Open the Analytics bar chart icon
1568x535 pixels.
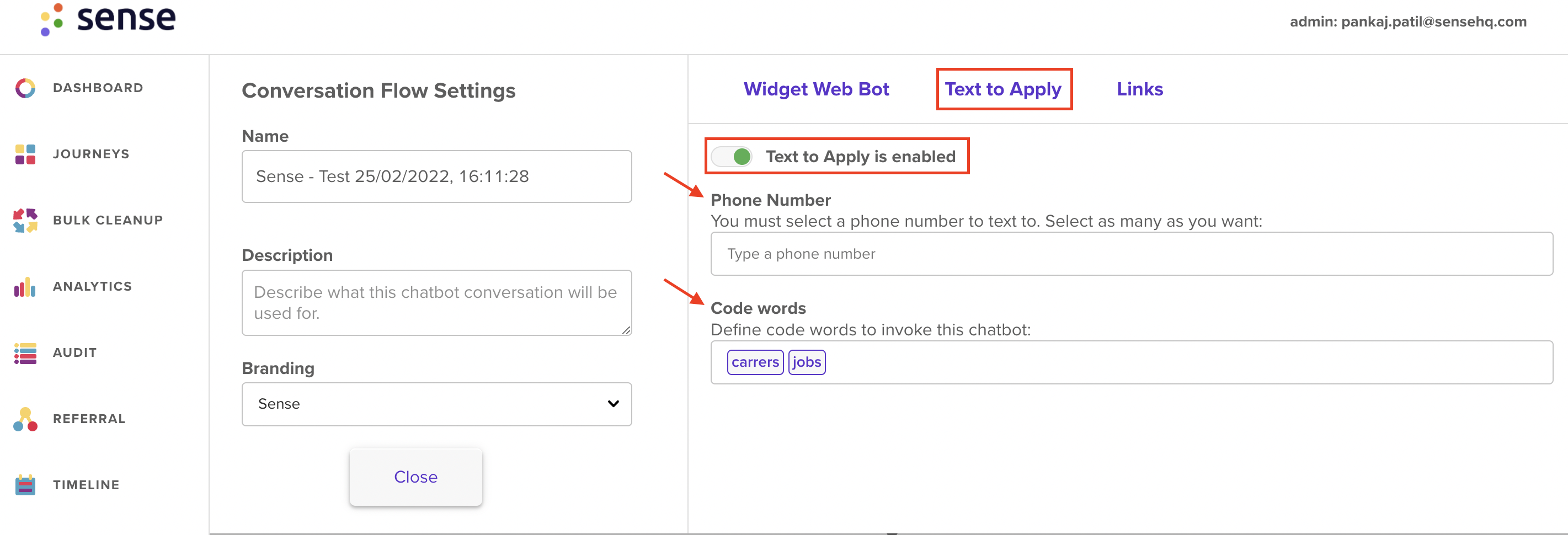pos(25,287)
